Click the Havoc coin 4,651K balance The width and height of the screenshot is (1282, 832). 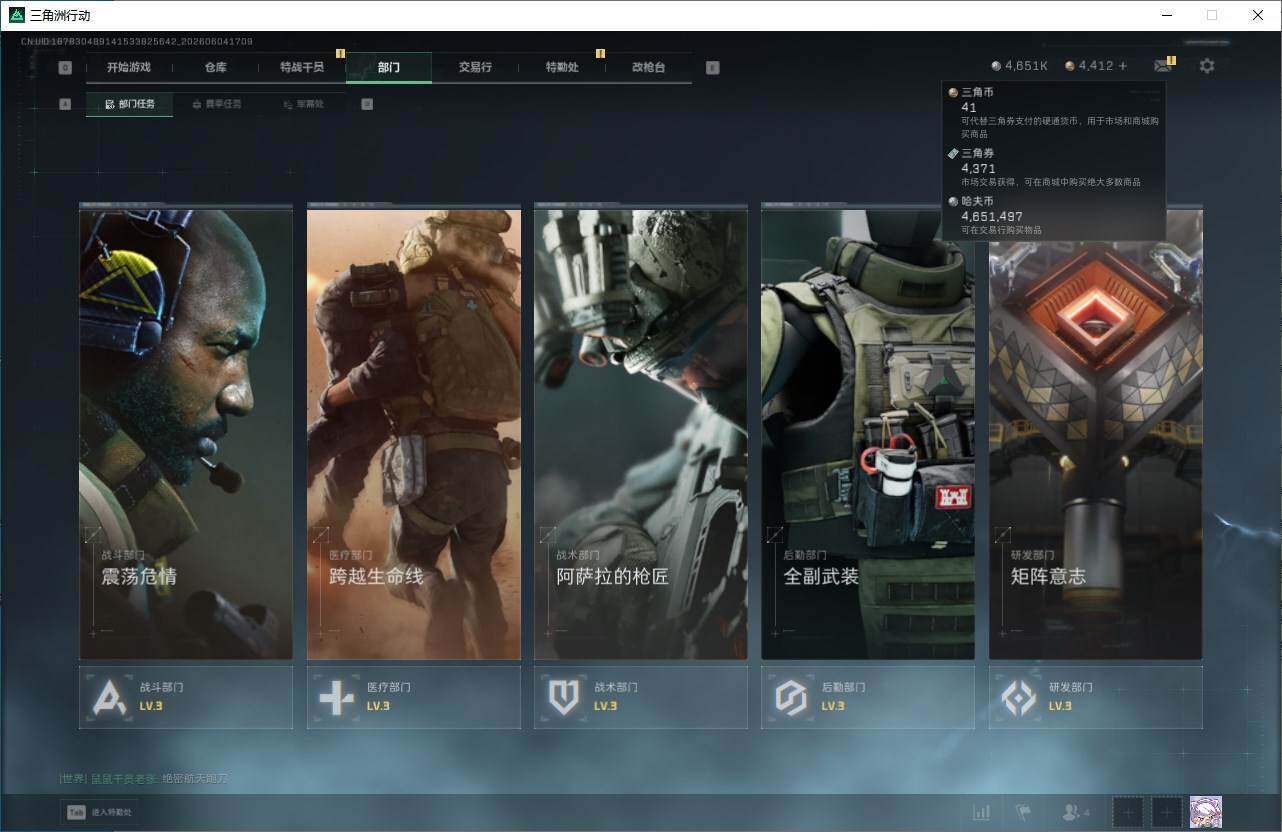(x=1020, y=66)
